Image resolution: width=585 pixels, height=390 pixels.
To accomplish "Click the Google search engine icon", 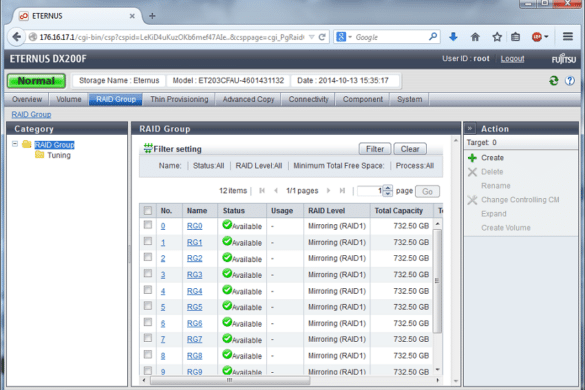I will [341, 37].
